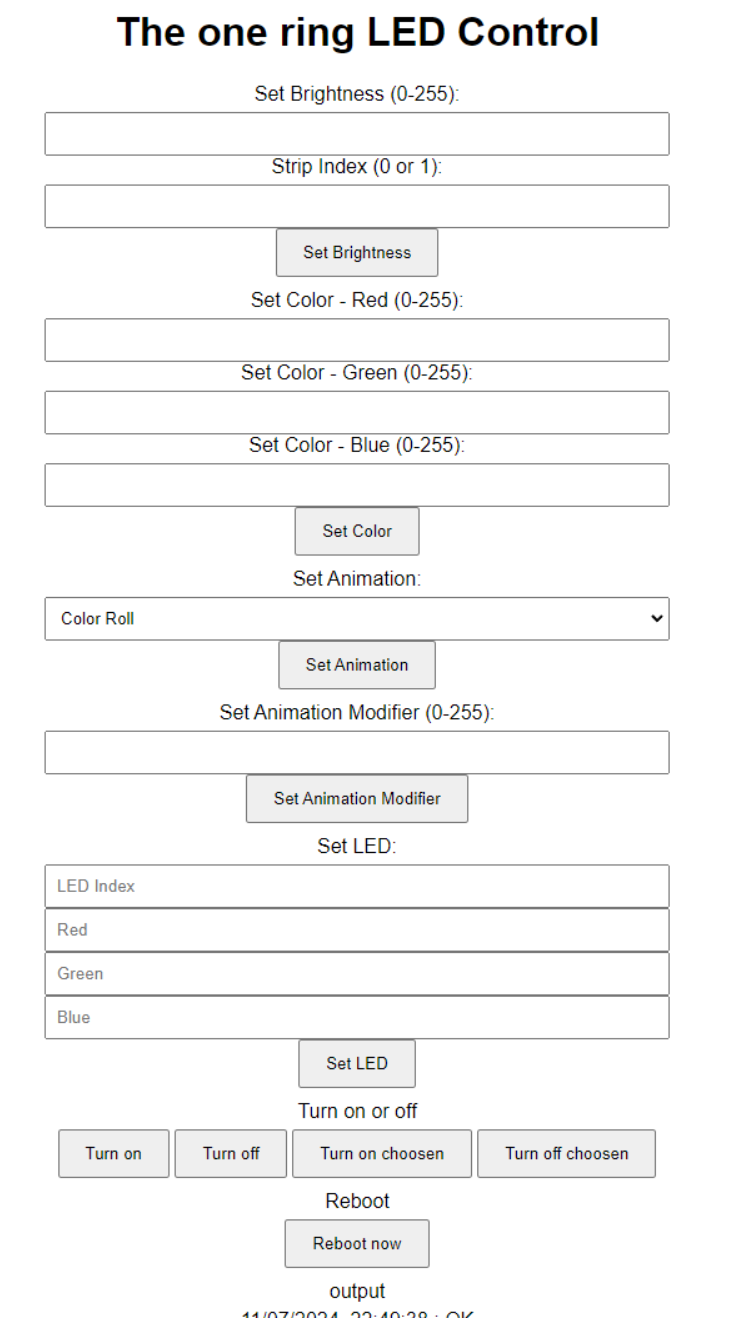Screen dimensions: 739x1318
Task: Click the Set Animation button
Action: [357, 665]
